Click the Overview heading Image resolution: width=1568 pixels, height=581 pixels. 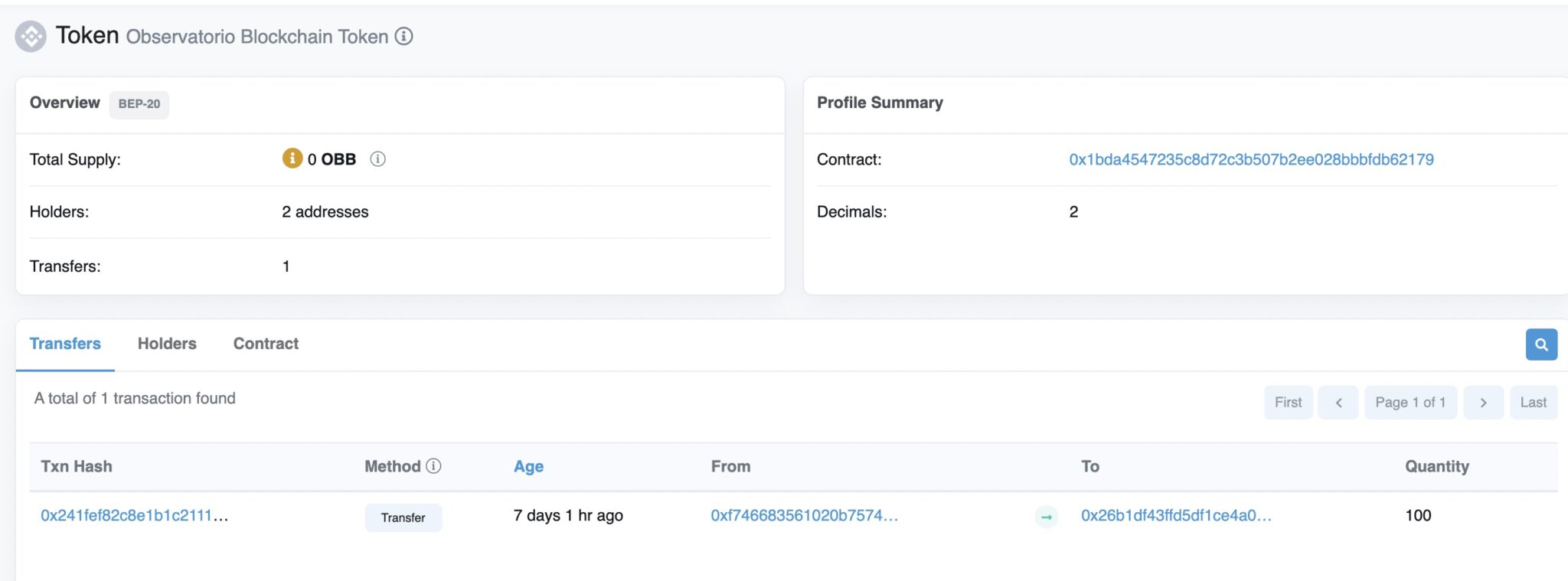click(x=64, y=103)
